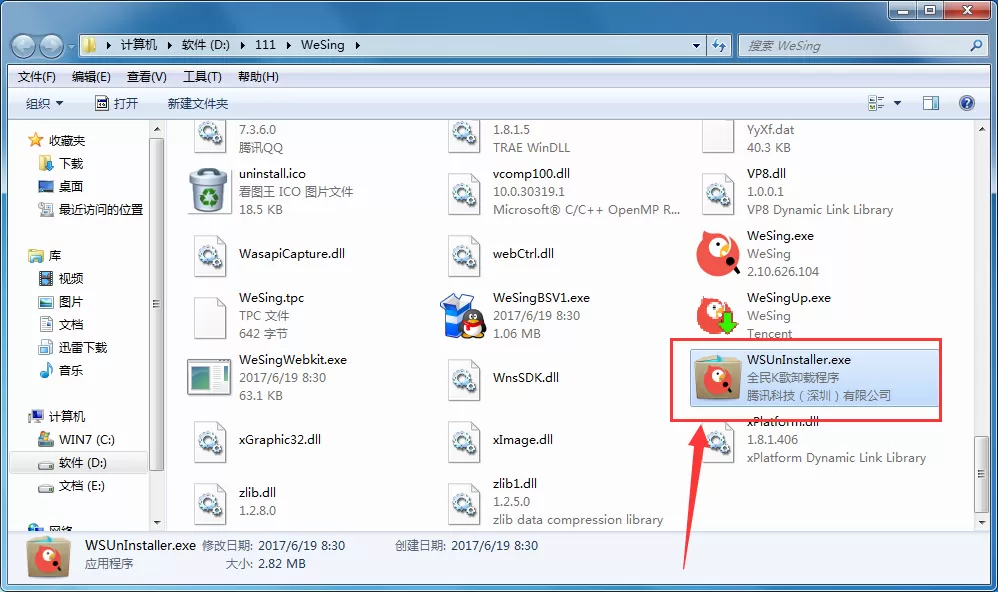Select the WeSingWebkit.exe window icon
Viewport: 998px width, 592px height.
(x=209, y=377)
